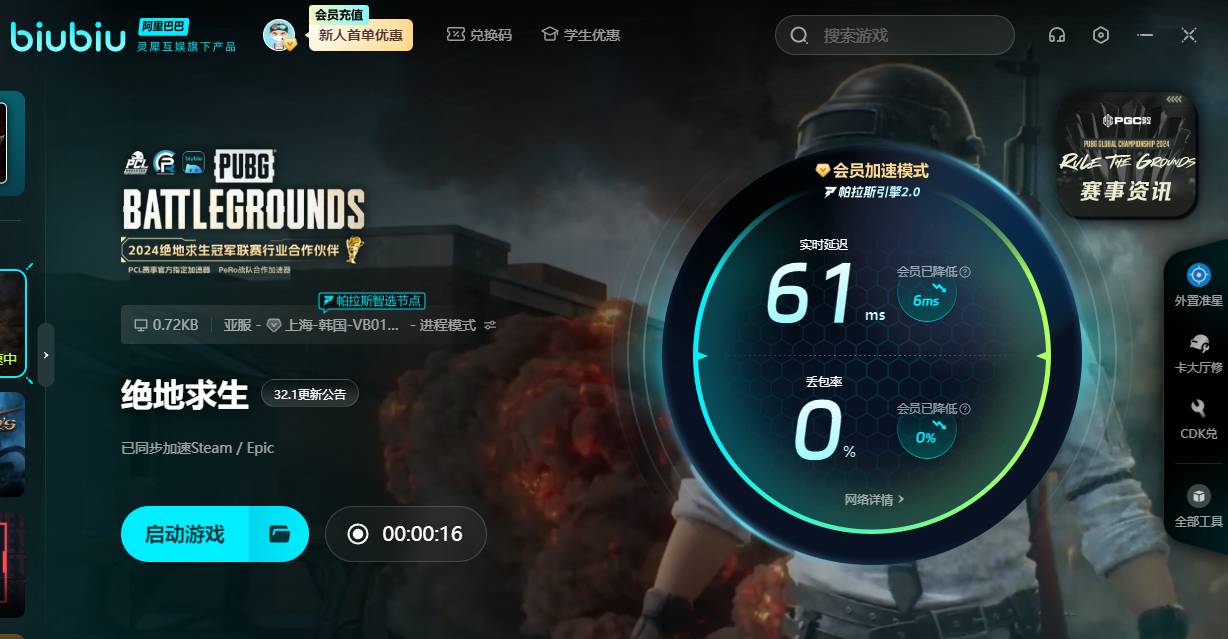
Task: Click the 启动游戏 launch button
Action: [185, 534]
